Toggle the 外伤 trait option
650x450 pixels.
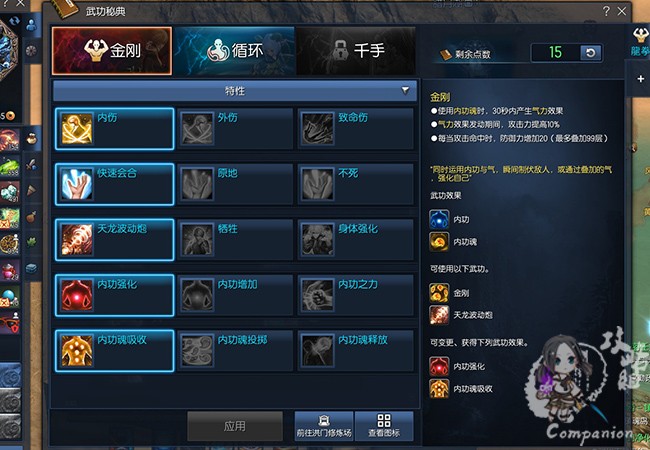point(235,129)
